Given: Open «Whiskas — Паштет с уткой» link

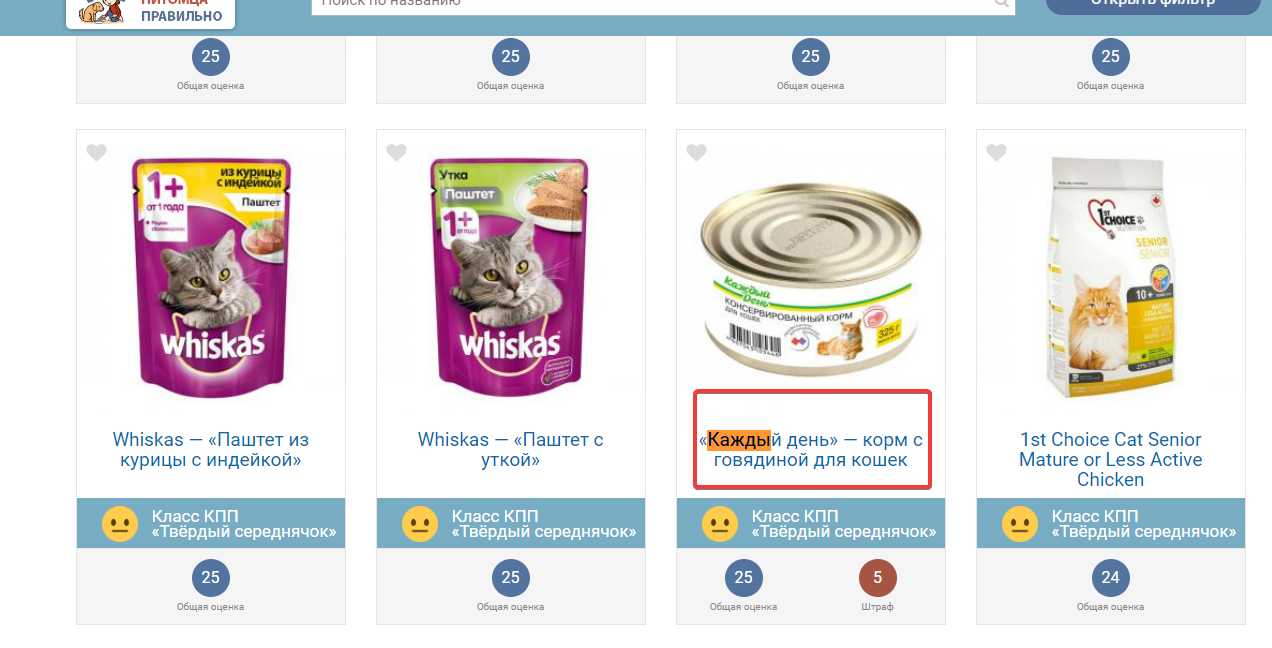Looking at the screenshot, I should 511,450.
